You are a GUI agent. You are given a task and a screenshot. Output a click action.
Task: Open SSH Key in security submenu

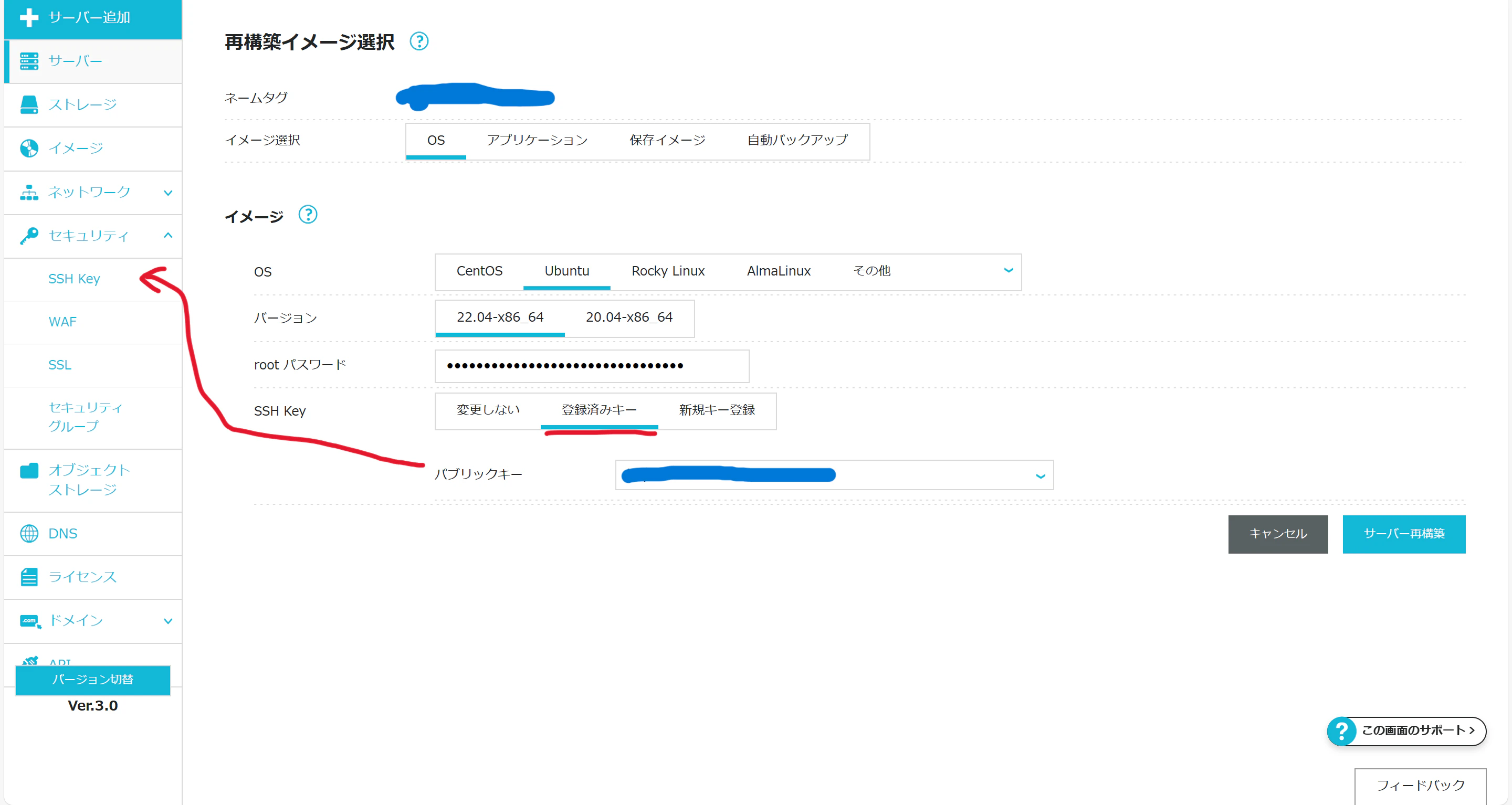[x=74, y=279]
